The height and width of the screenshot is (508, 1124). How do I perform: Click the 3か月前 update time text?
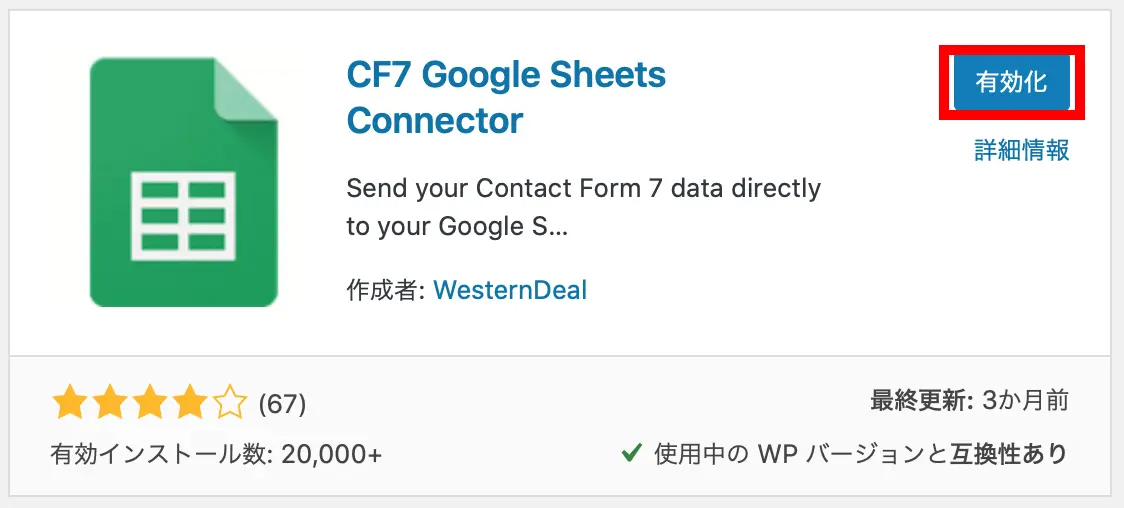pyautogui.click(x=1025, y=402)
